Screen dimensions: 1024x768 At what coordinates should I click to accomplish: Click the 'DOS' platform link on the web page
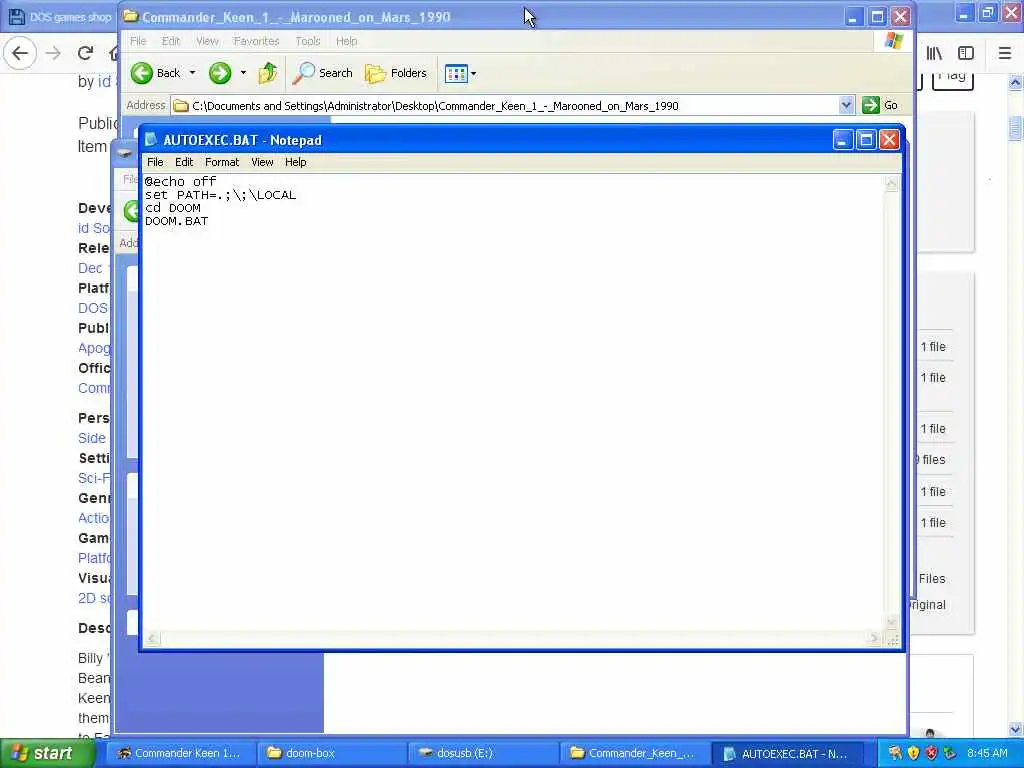pos(93,308)
